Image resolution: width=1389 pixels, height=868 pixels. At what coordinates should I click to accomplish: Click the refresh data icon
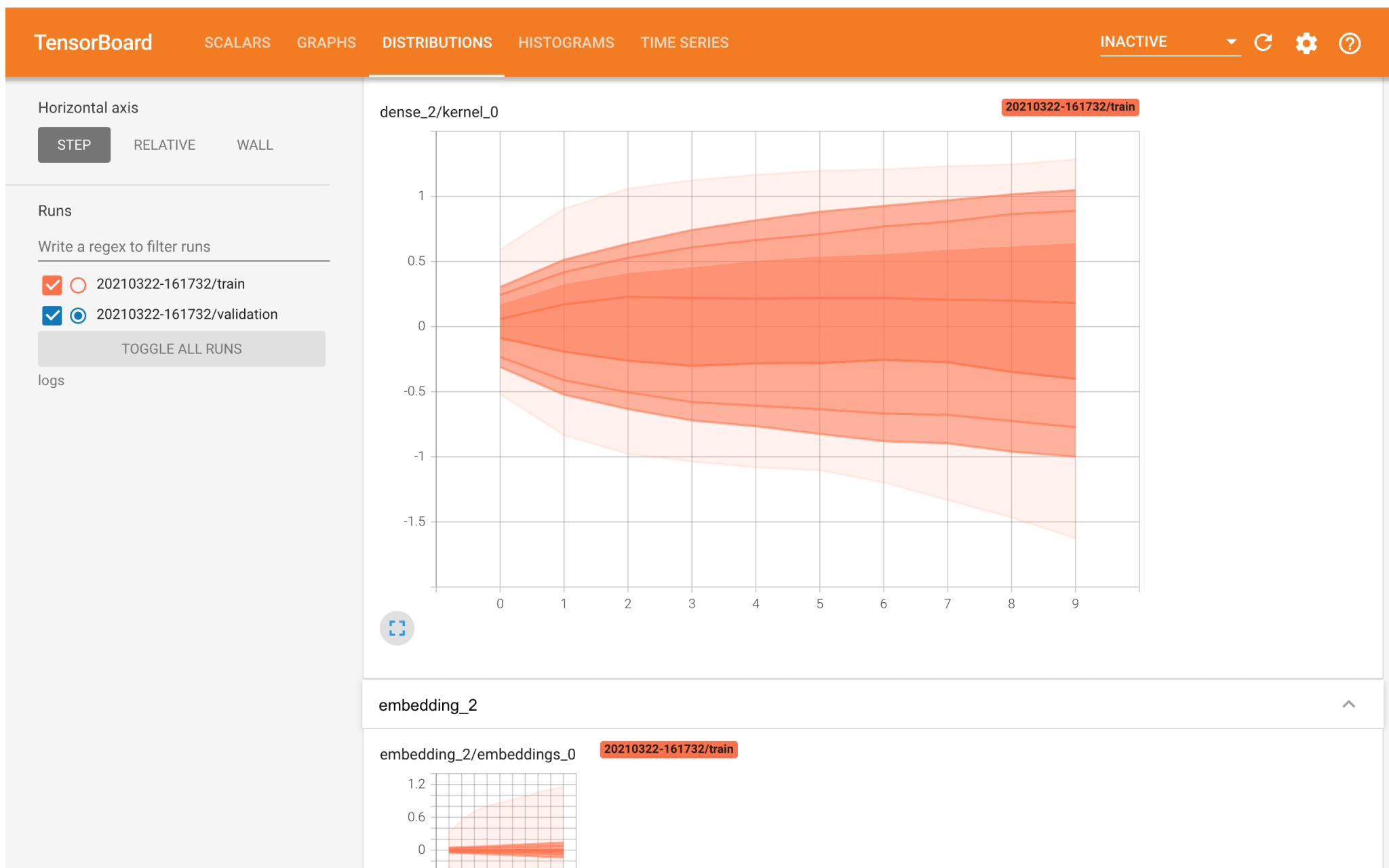pyautogui.click(x=1263, y=43)
